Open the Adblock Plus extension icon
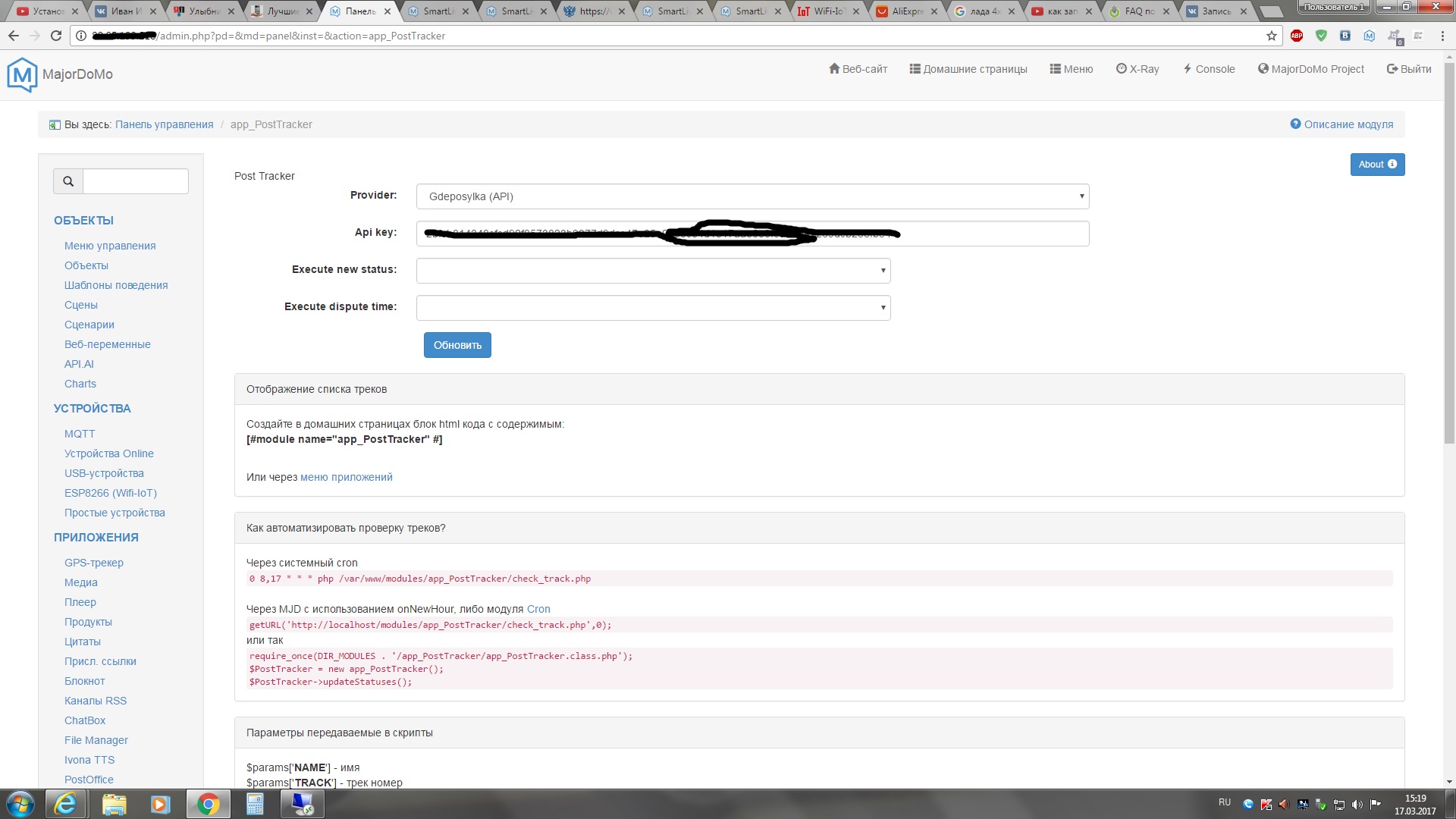This screenshot has width=1456, height=819. 1297,36
